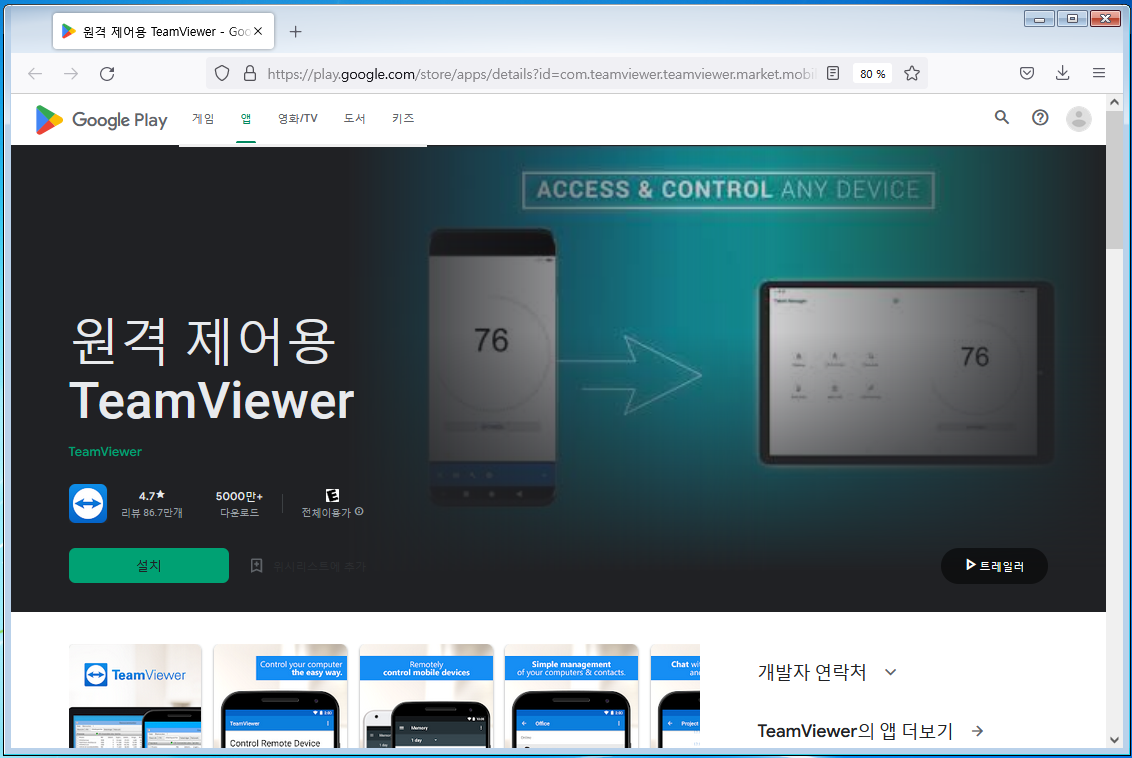Click the content rating info icon
This screenshot has height=758, width=1132.
click(359, 512)
